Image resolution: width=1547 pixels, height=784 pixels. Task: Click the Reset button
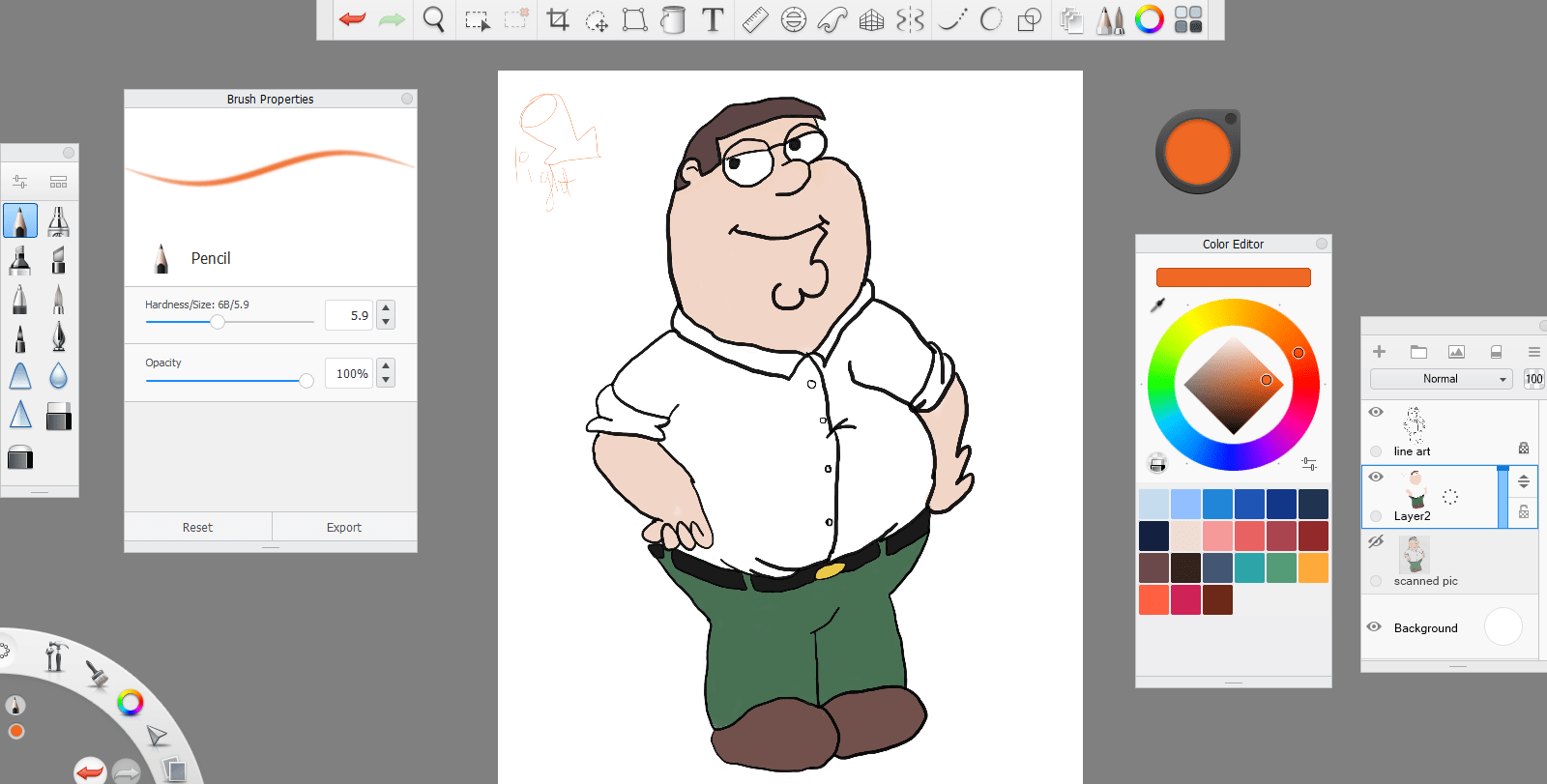pyautogui.click(x=197, y=527)
